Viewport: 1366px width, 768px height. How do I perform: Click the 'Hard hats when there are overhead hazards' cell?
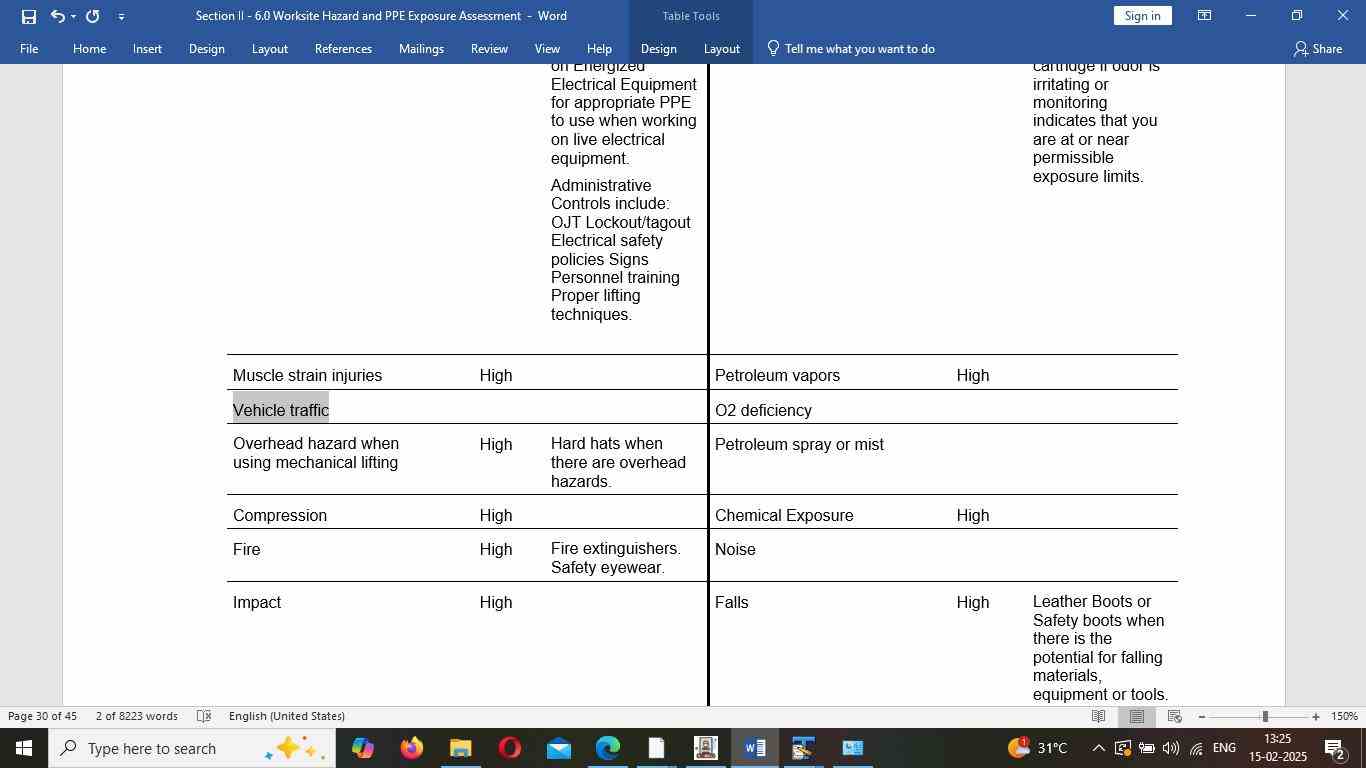(x=618, y=462)
